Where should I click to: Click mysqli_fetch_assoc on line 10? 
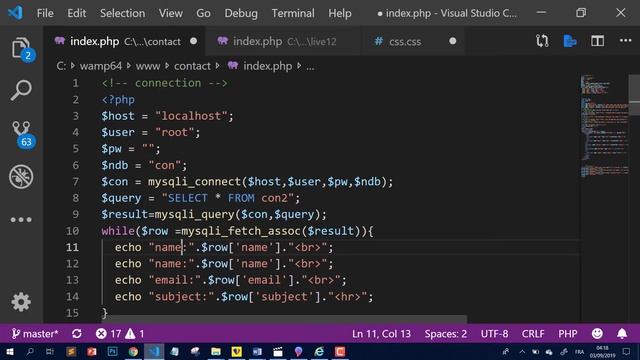coord(241,231)
